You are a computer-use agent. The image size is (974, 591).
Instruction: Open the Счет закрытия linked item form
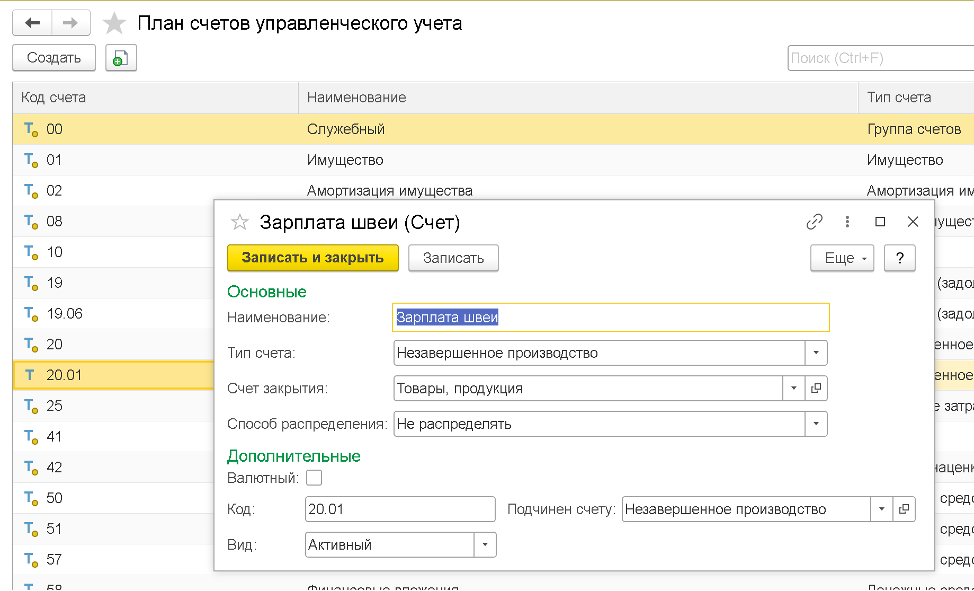click(x=816, y=389)
